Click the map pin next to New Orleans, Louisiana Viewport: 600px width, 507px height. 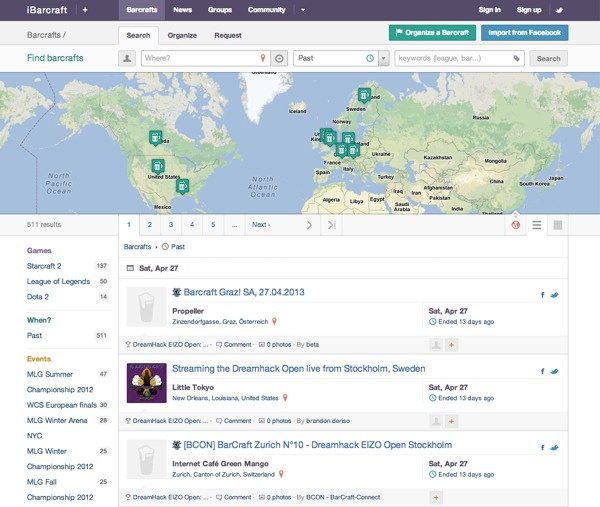[285, 398]
